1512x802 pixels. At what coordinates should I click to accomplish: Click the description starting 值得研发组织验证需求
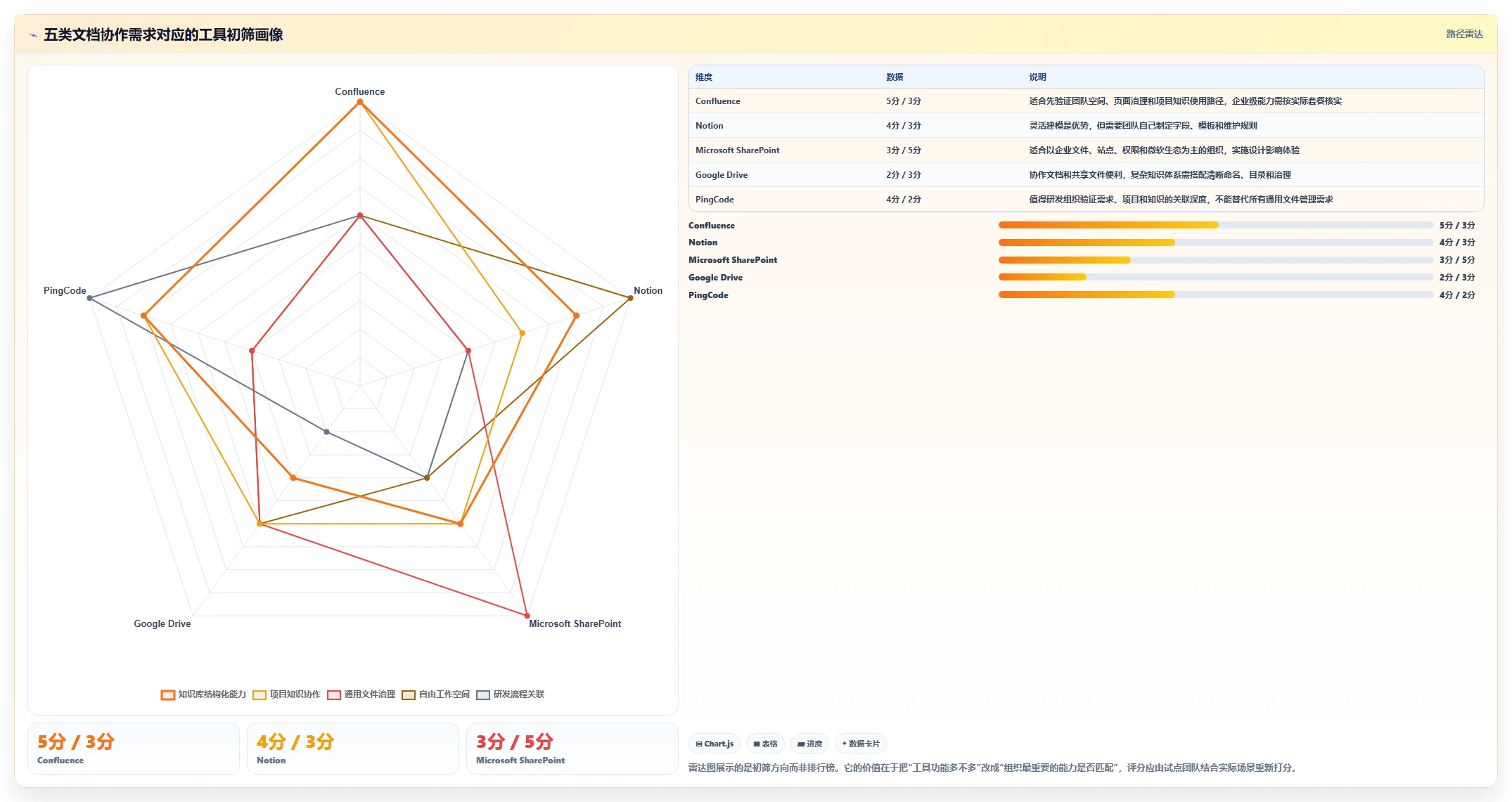tap(1181, 200)
